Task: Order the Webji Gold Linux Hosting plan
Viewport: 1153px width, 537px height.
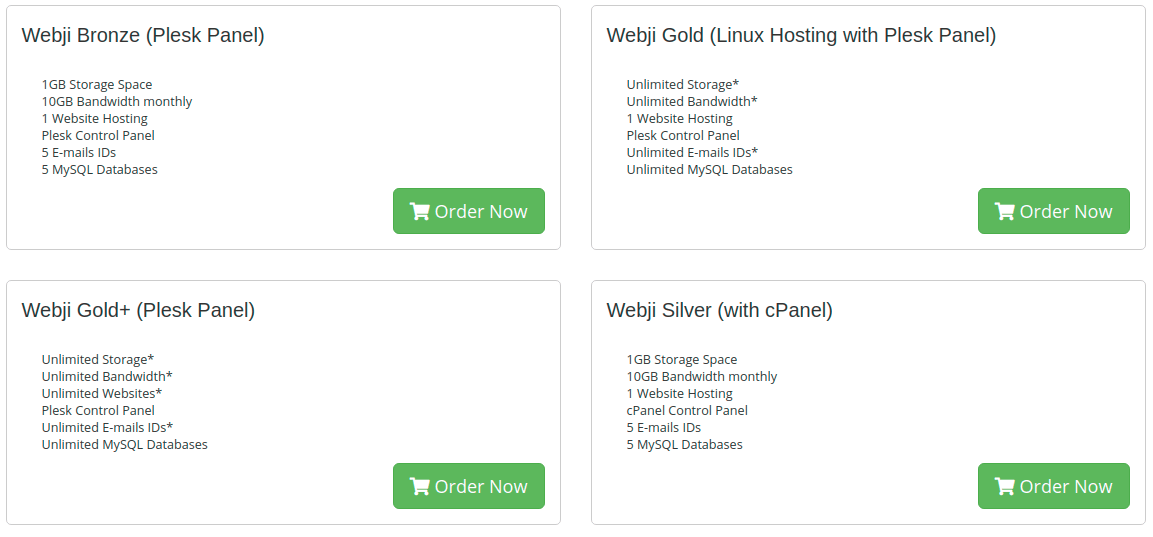Action: (x=1054, y=211)
